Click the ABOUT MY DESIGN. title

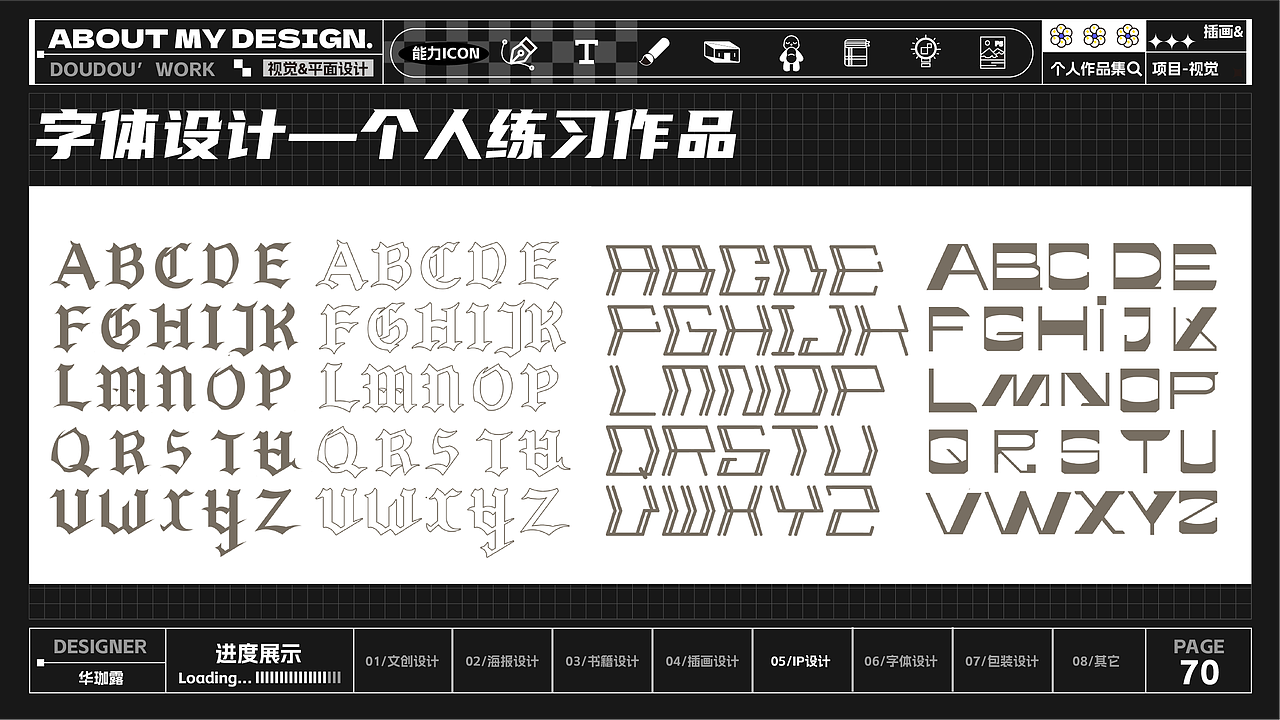(x=211, y=39)
